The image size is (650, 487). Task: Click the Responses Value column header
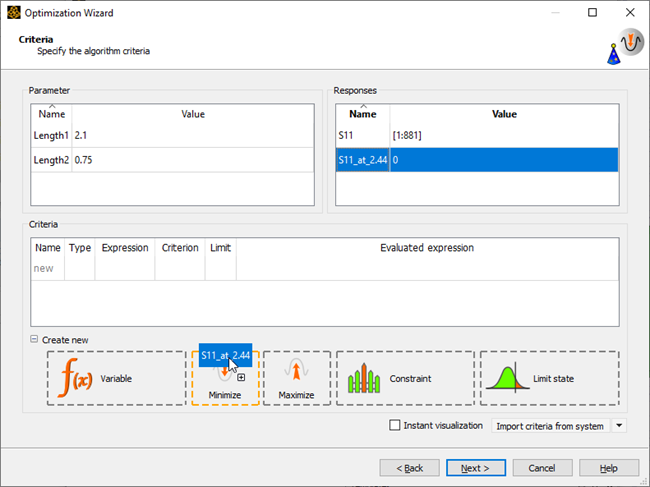point(504,114)
